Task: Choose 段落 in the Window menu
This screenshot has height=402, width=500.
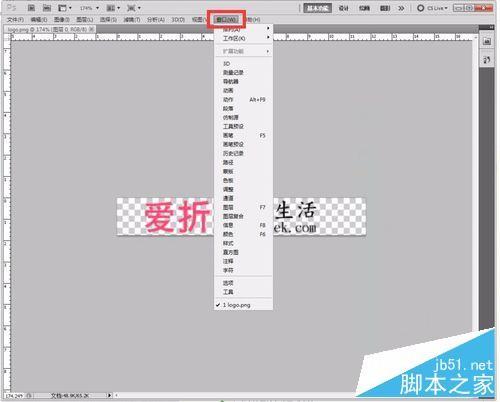Action: coord(243,108)
